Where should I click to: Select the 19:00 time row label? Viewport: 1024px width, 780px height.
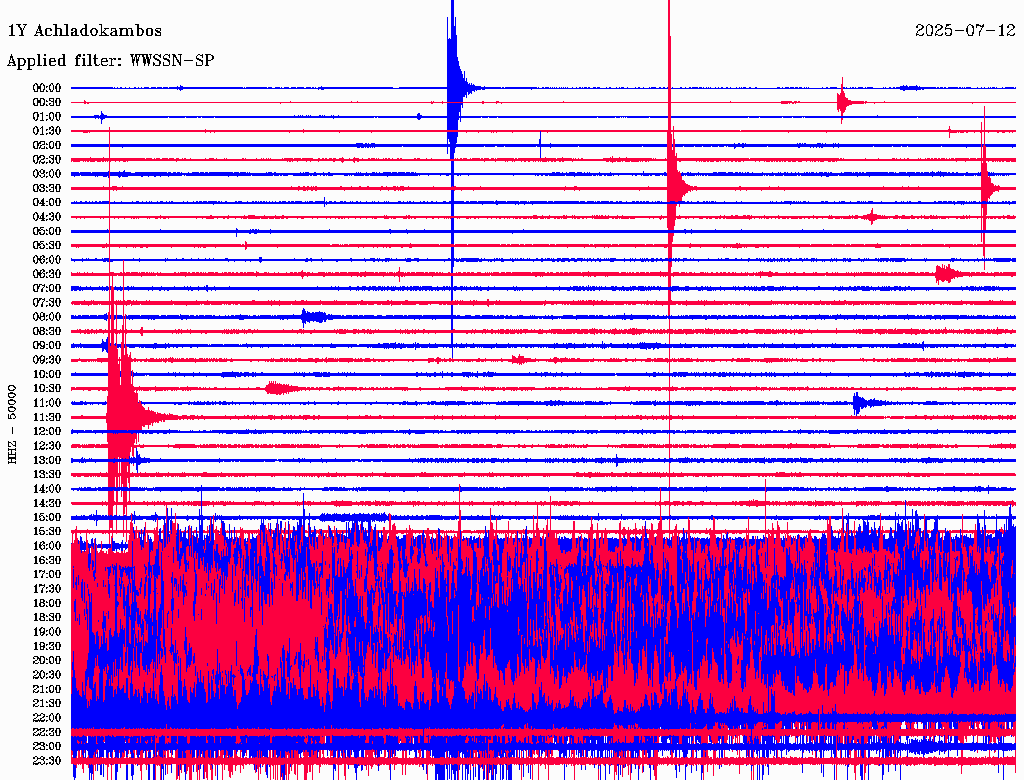(x=47, y=632)
